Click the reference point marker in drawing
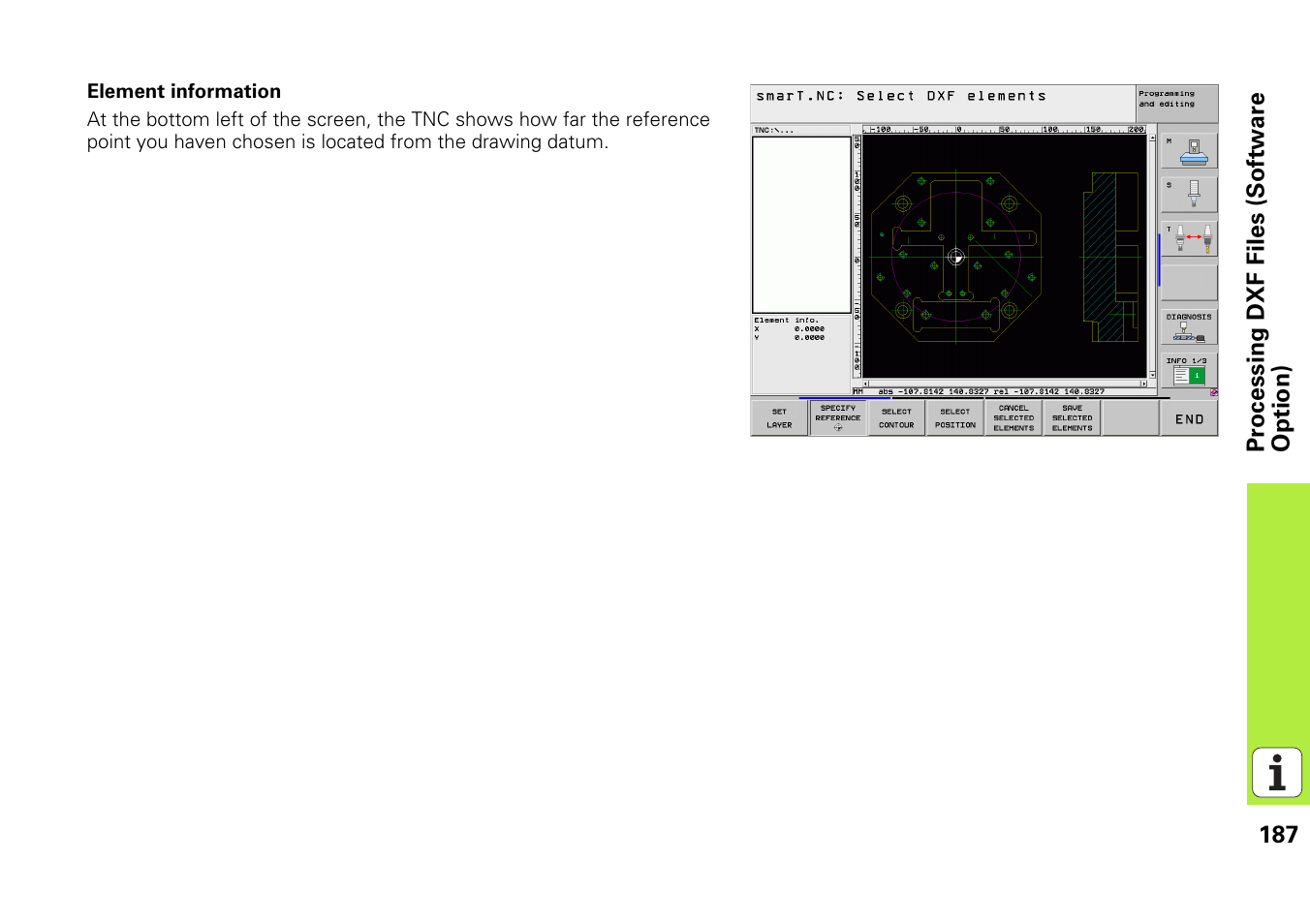The width and height of the screenshot is (1310, 924). pos(956,257)
